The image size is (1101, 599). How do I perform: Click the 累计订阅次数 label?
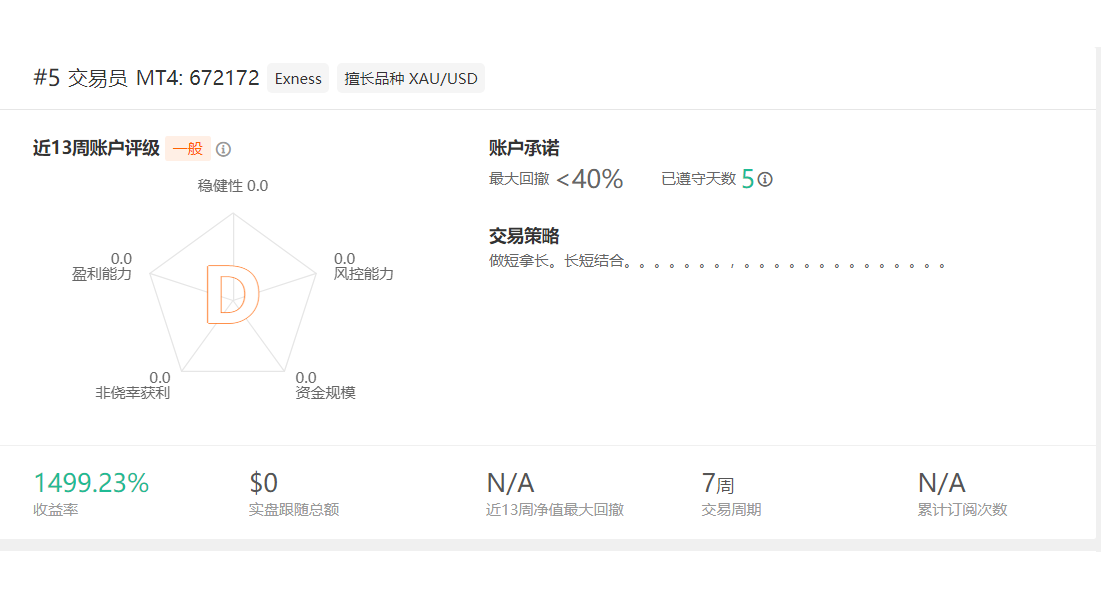[962, 510]
